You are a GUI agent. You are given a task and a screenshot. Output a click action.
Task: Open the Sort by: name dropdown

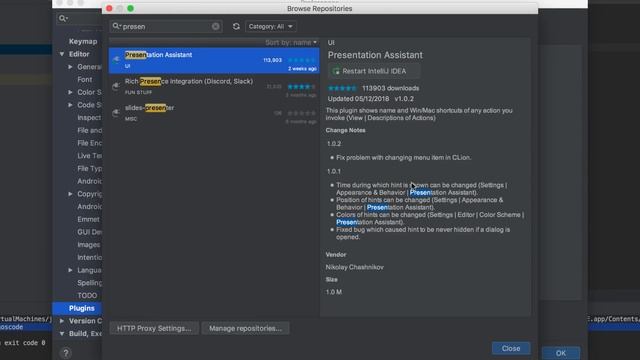(291, 42)
